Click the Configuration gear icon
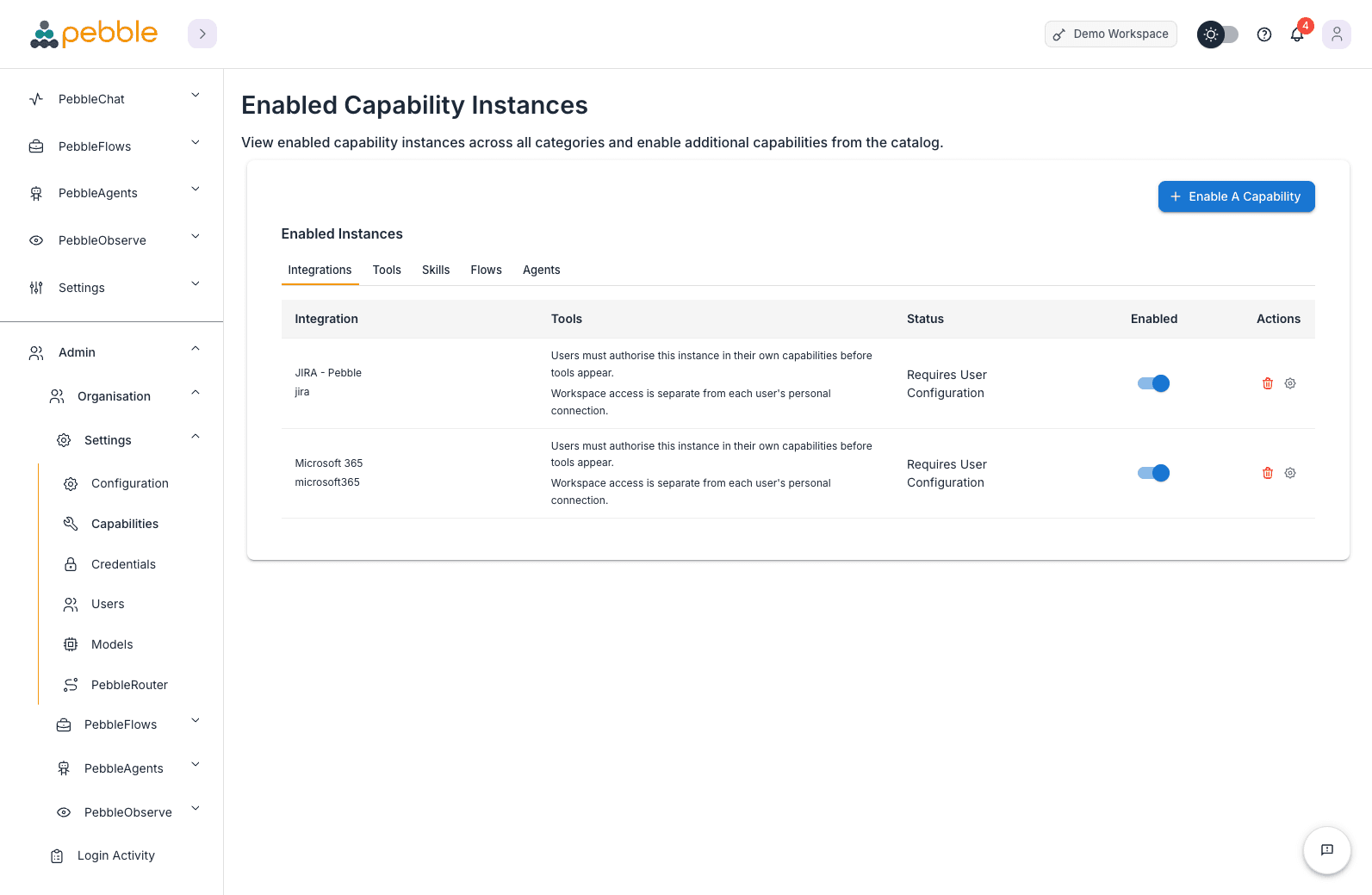Image resolution: width=1372 pixels, height=895 pixels. point(71,483)
